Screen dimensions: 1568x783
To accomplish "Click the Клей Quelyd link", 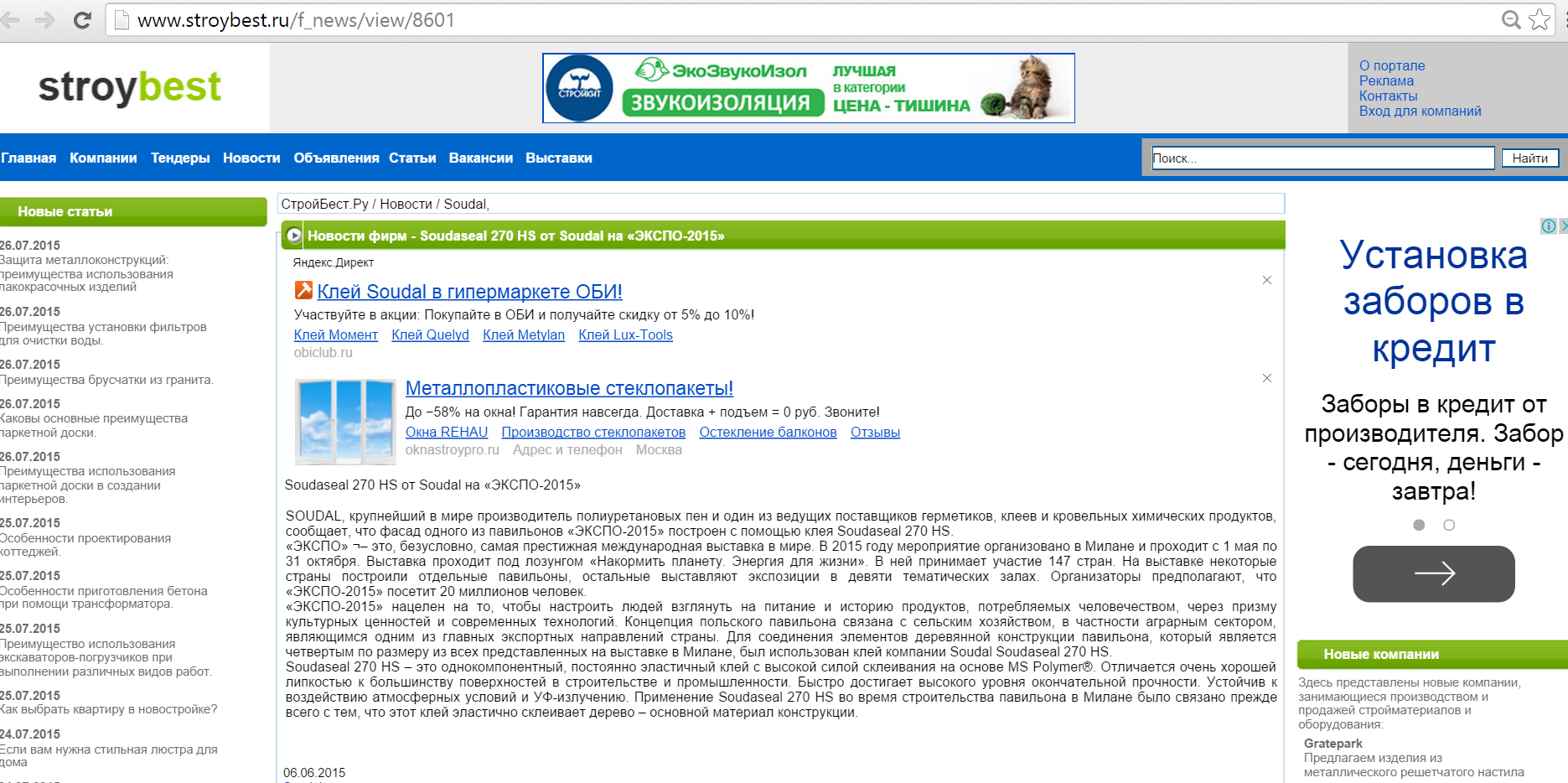I will click(x=431, y=334).
